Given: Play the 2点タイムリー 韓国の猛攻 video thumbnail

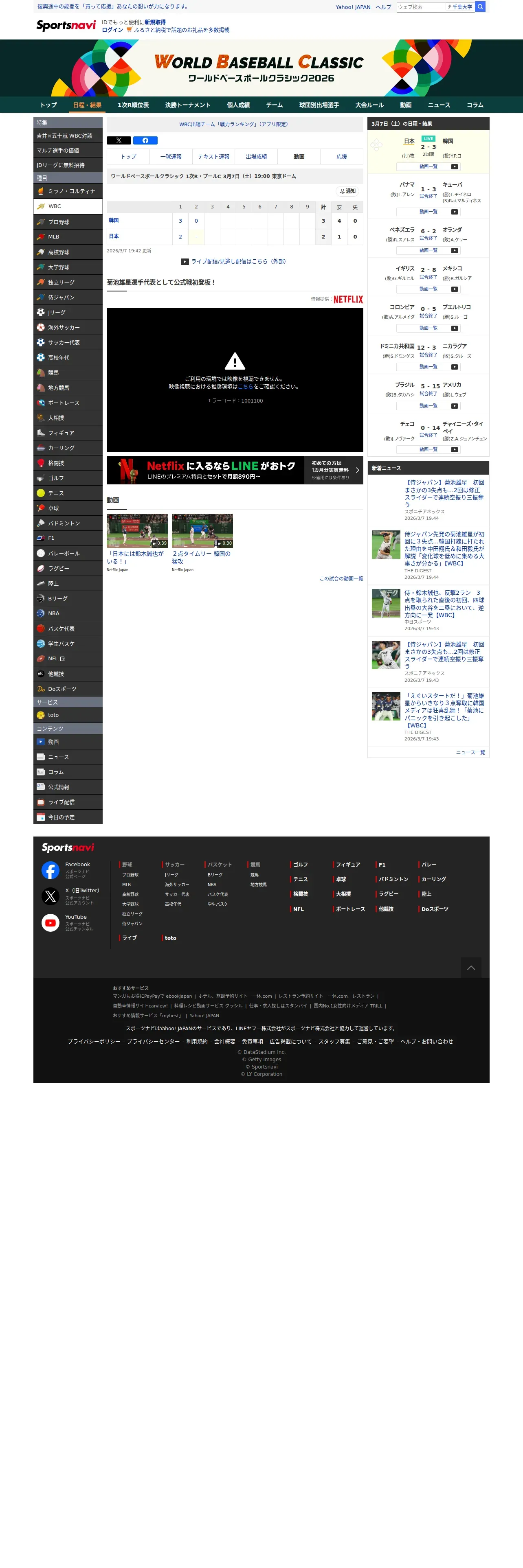Looking at the screenshot, I should pos(202,531).
